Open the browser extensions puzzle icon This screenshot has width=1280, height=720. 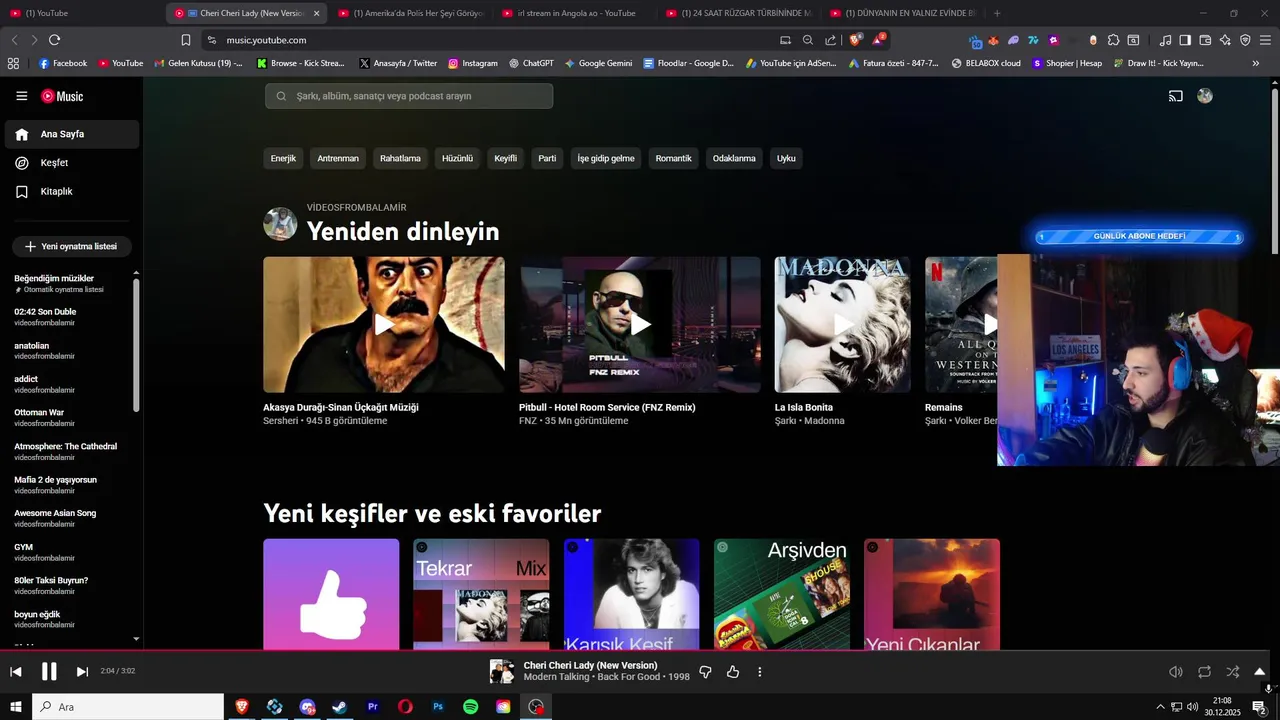[1113, 40]
